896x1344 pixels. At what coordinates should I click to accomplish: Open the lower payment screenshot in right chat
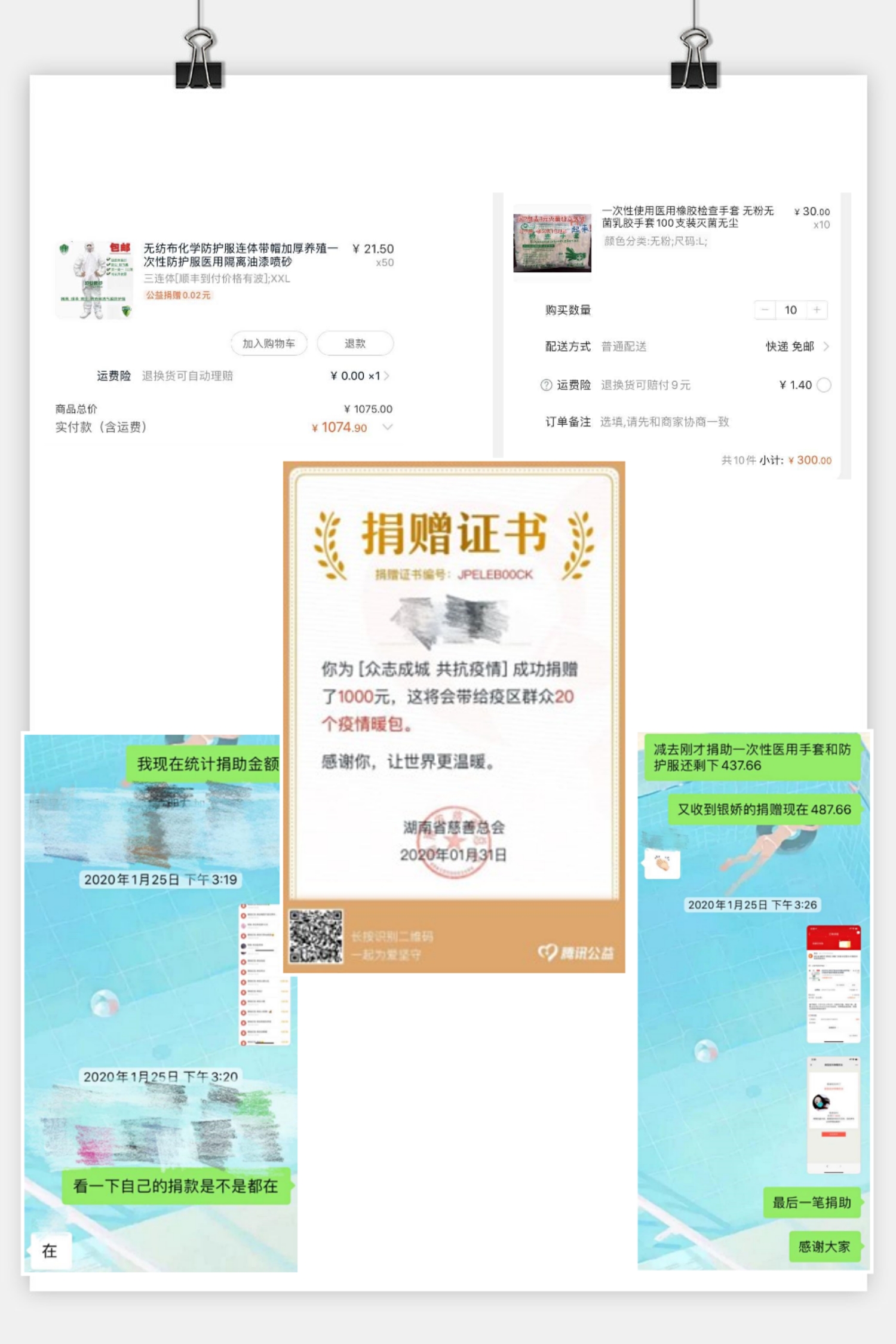click(x=833, y=1114)
